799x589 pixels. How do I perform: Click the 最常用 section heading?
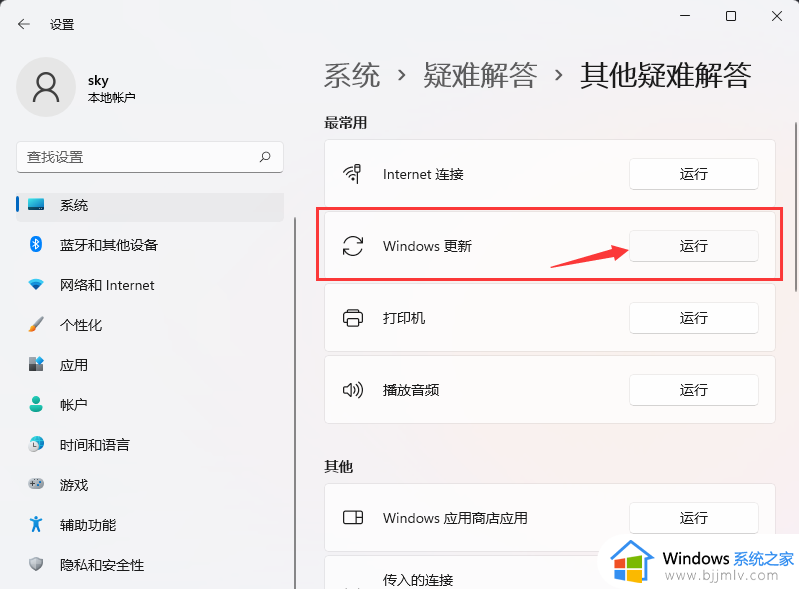click(x=345, y=122)
